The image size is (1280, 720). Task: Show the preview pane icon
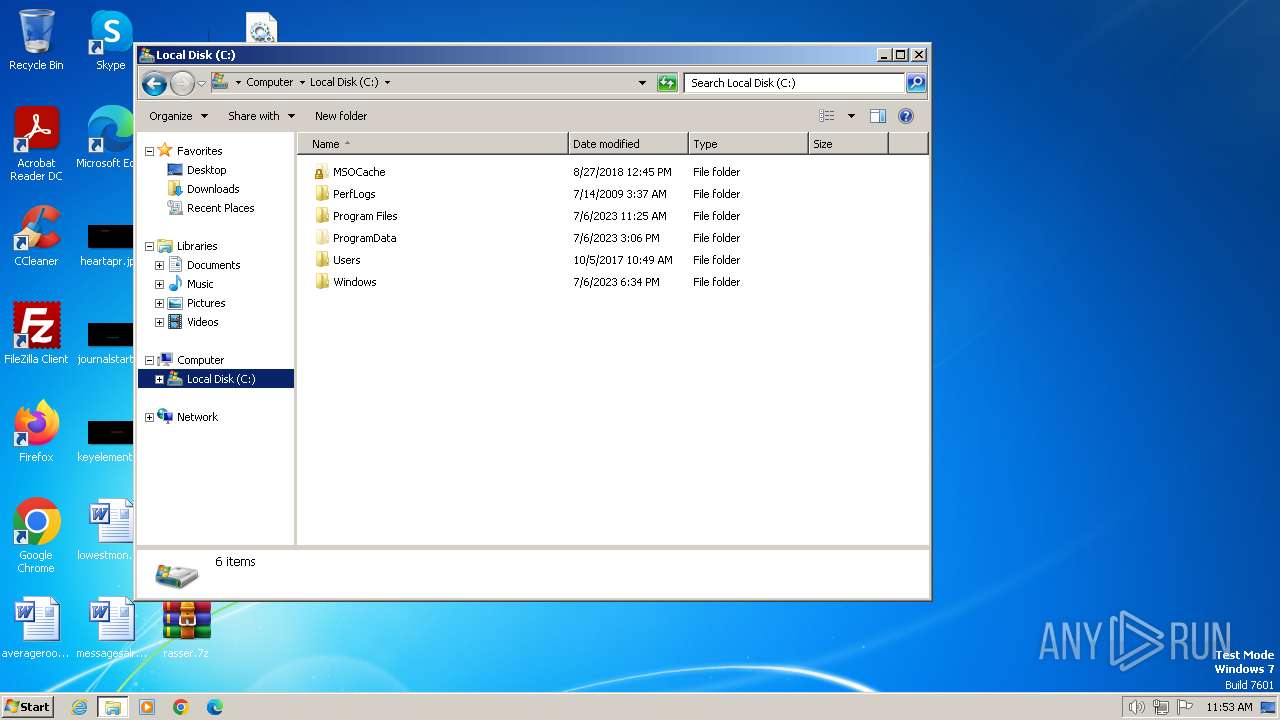pyautogui.click(x=878, y=116)
